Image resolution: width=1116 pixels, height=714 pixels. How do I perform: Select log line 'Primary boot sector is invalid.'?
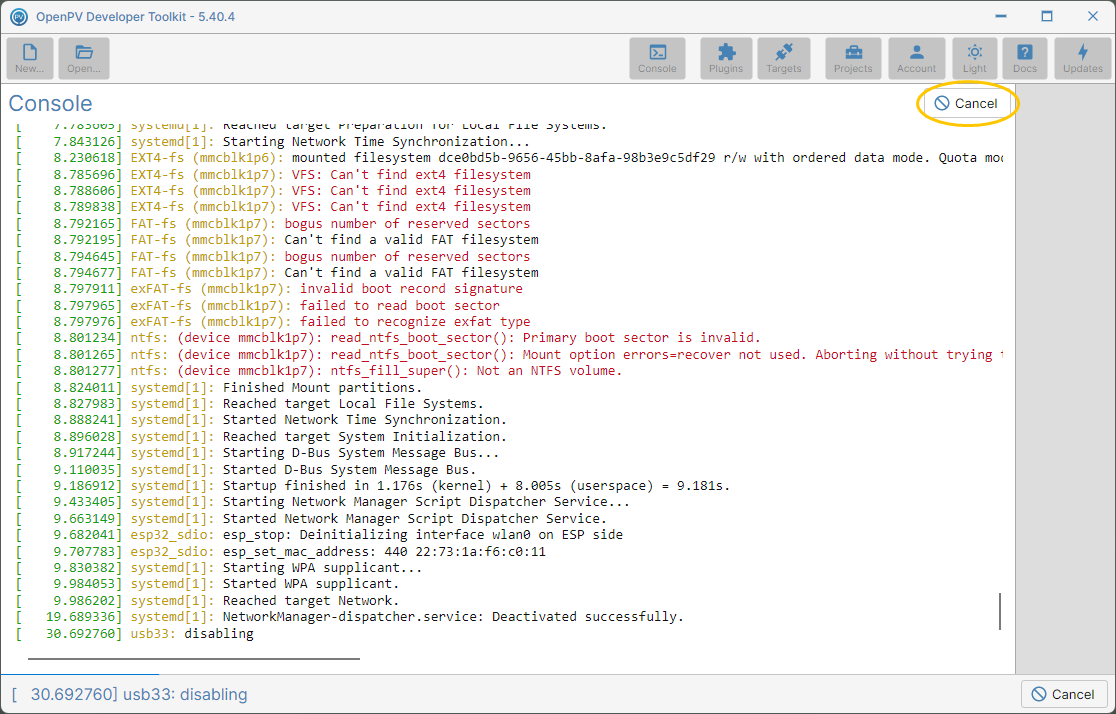coord(389,338)
